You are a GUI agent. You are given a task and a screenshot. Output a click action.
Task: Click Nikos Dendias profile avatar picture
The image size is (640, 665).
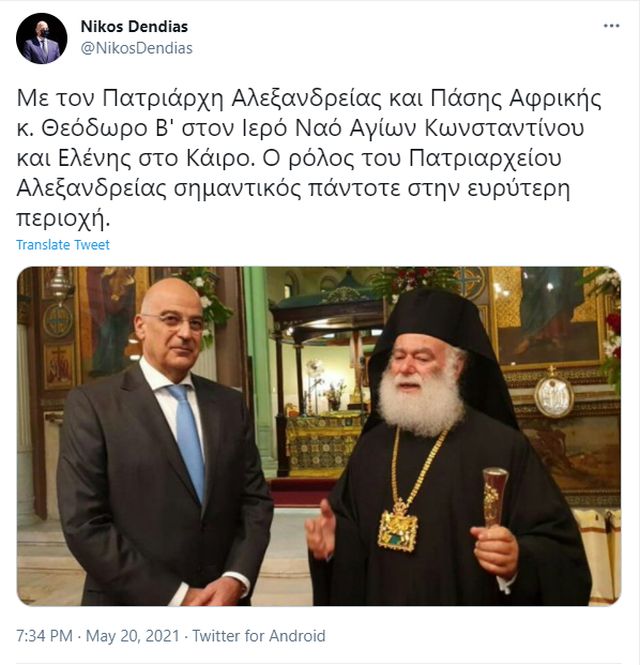pos(42,38)
